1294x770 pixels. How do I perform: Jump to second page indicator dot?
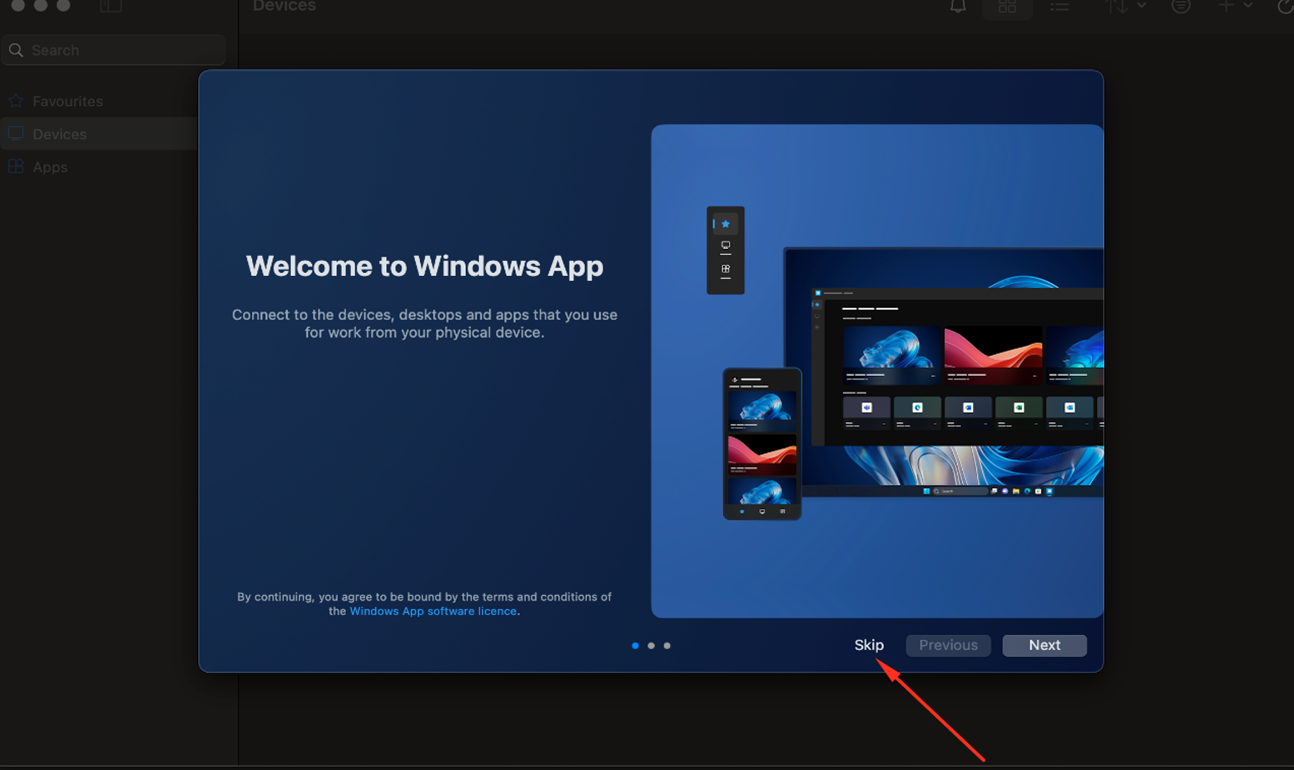click(x=651, y=646)
